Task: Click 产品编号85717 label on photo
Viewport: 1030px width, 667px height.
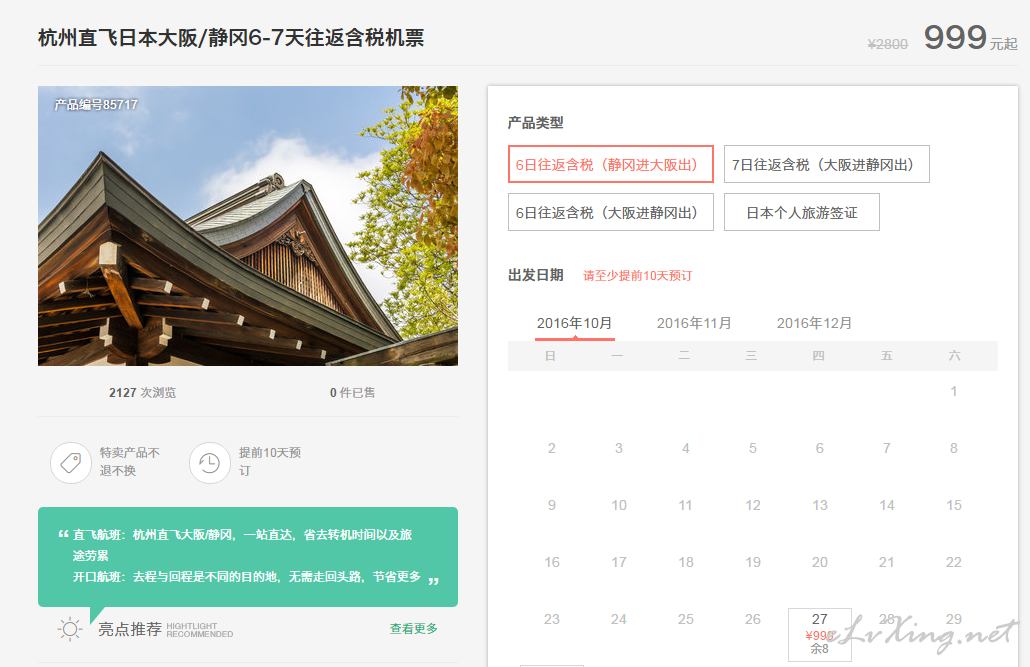Action: [96, 104]
